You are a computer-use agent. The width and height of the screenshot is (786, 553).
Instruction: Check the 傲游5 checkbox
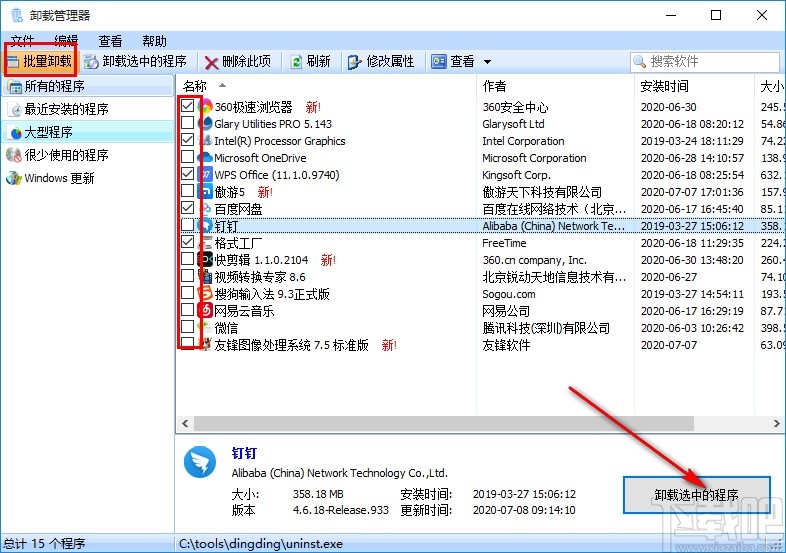[x=187, y=191]
